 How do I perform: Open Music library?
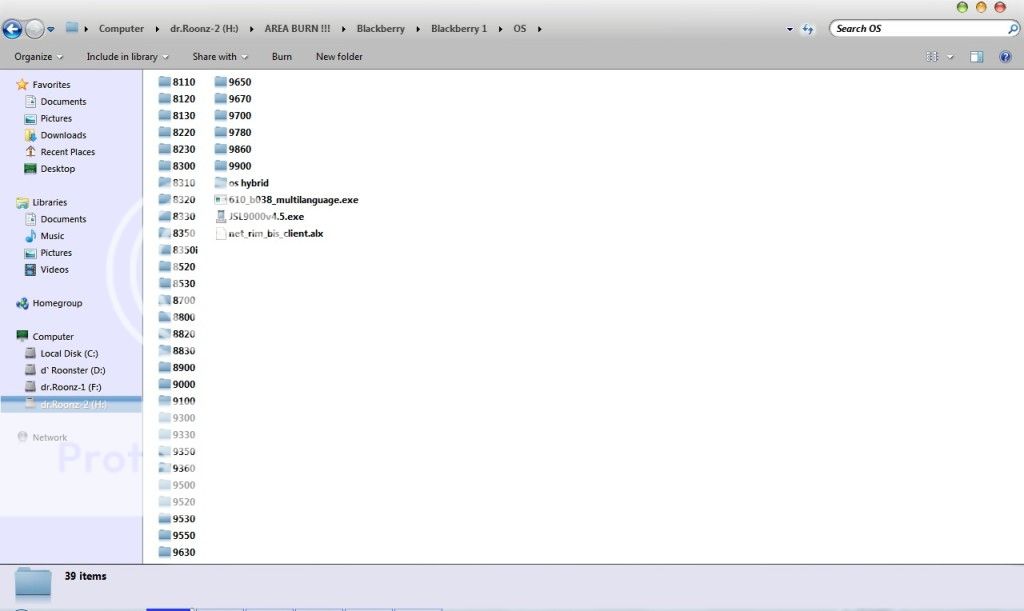coord(52,236)
